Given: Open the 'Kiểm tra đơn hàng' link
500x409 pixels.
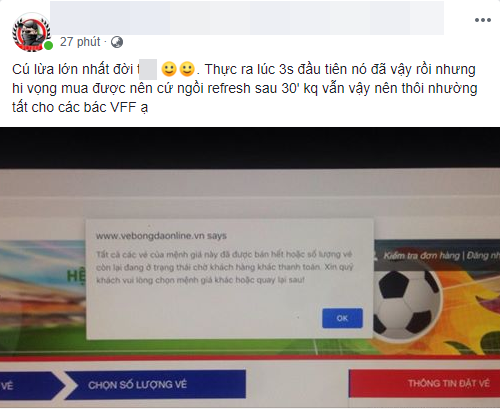Looking at the screenshot, I should [x=421, y=256].
